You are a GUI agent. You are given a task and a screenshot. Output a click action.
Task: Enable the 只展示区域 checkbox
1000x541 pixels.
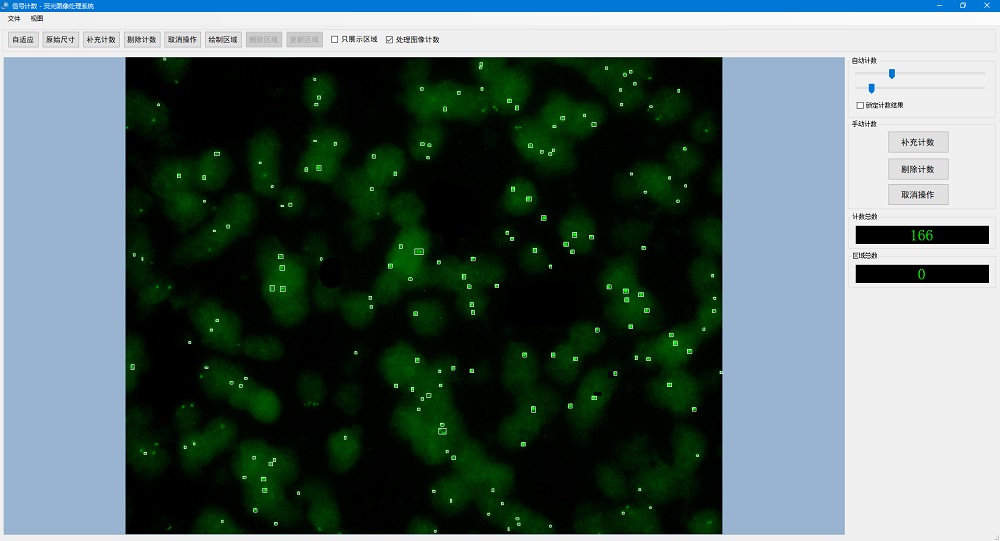point(335,40)
